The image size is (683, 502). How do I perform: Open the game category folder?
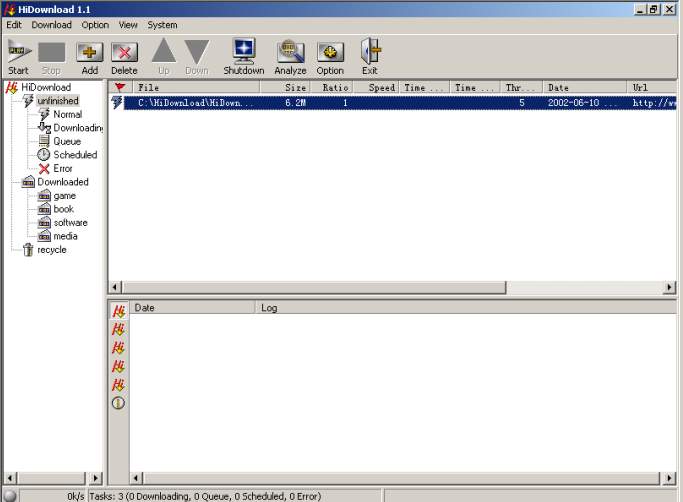pos(64,196)
